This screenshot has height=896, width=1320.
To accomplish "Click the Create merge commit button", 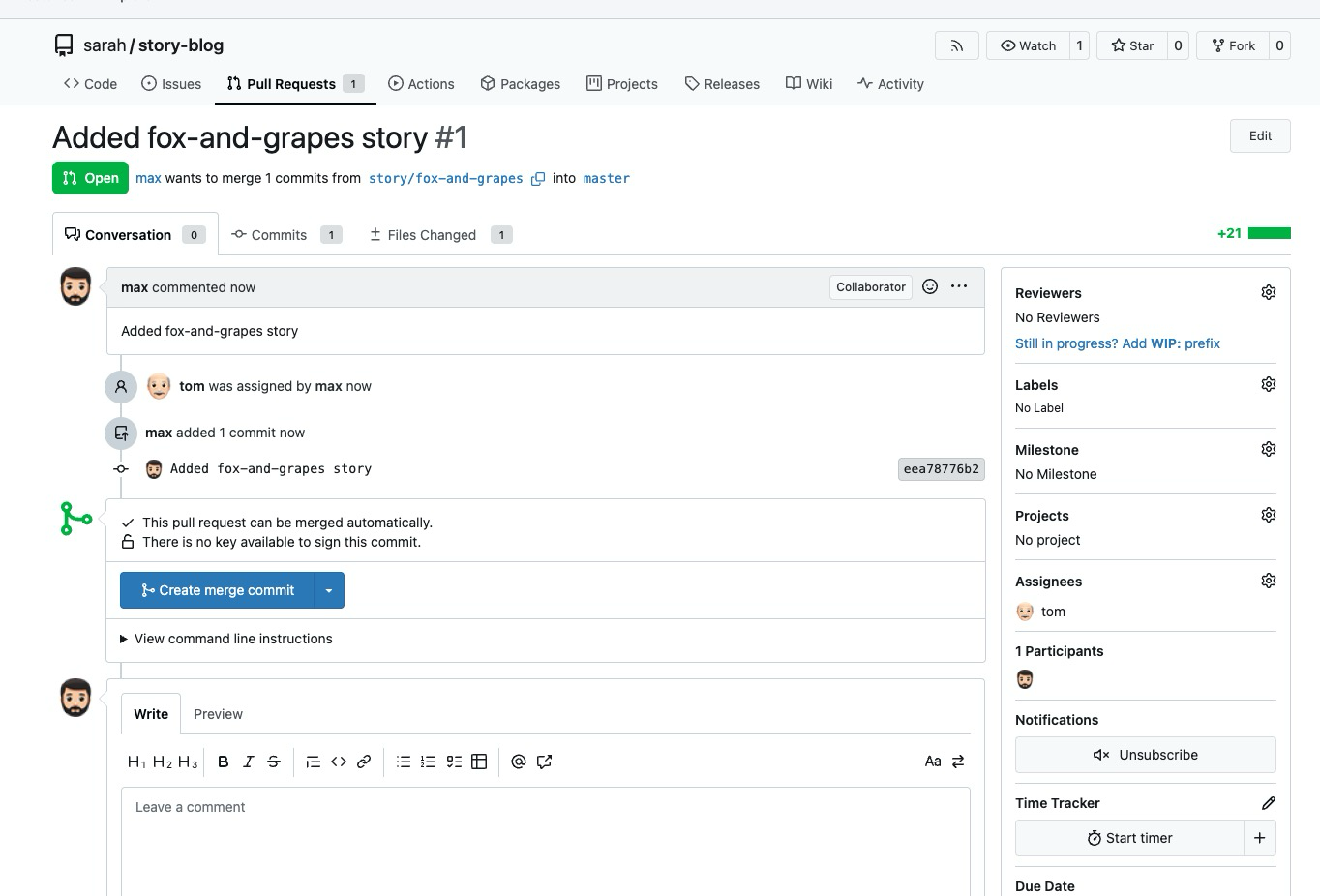I will point(218,590).
